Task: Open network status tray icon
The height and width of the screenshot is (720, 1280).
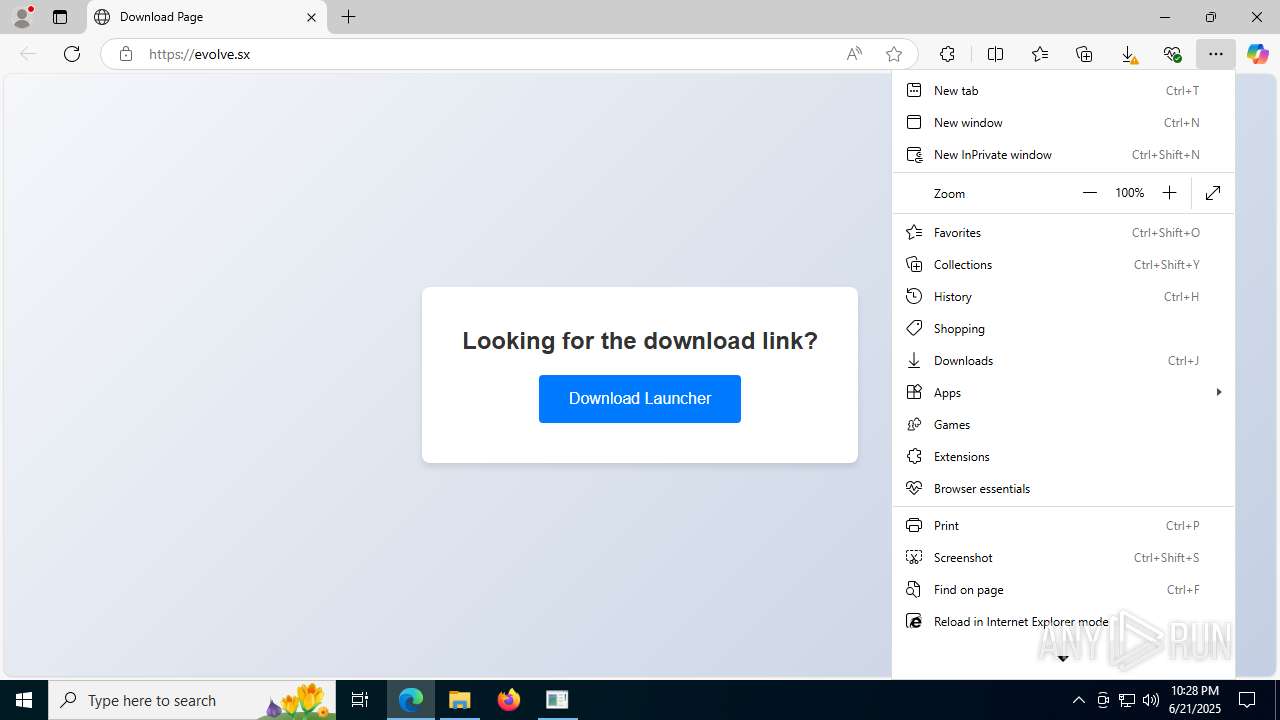Action: [x=1127, y=700]
